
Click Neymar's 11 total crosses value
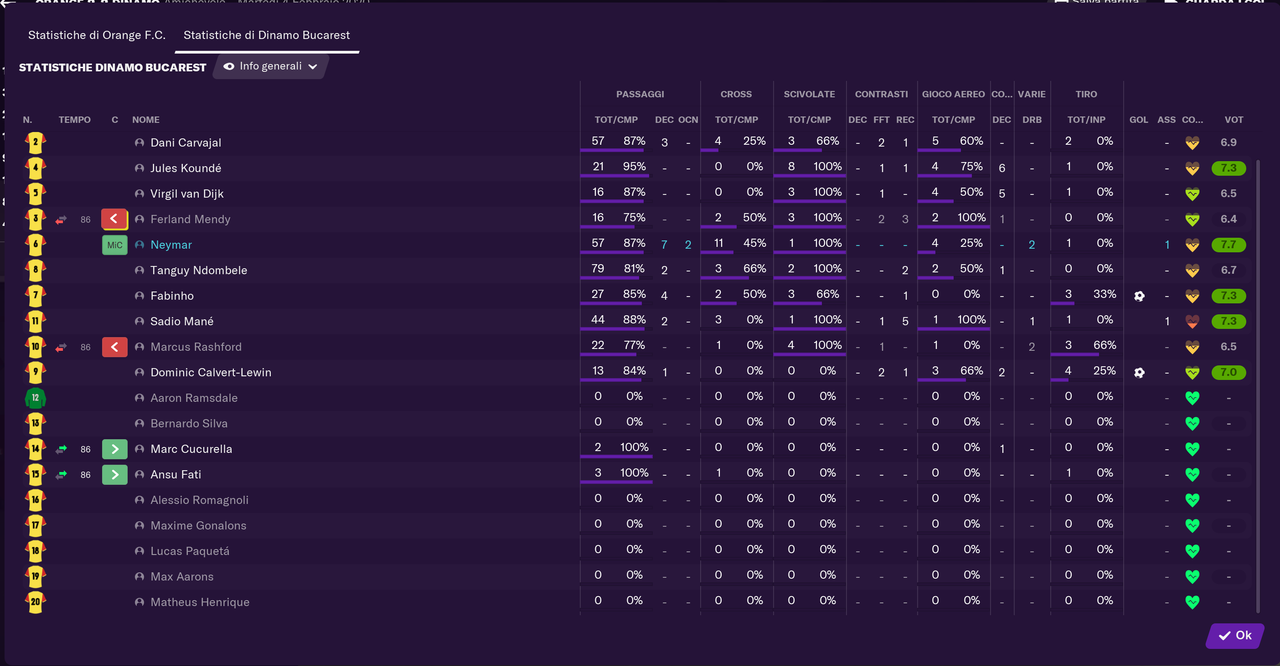(x=718, y=243)
